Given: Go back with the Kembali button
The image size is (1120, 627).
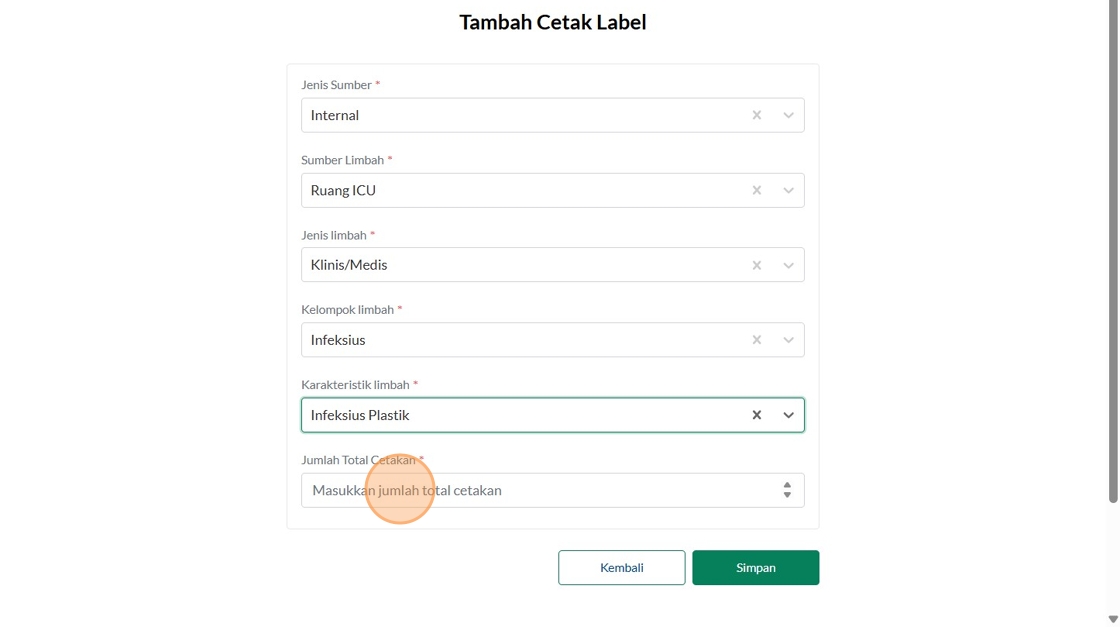Looking at the screenshot, I should tap(621, 567).
